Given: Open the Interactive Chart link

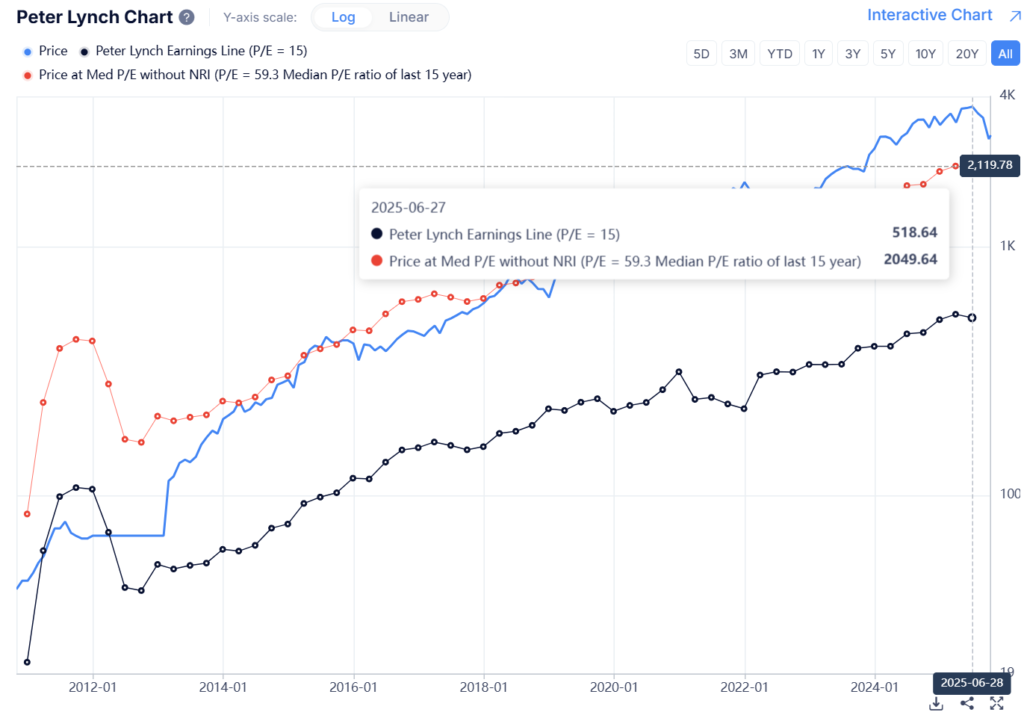Looking at the screenshot, I should click(x=929, y=15).
